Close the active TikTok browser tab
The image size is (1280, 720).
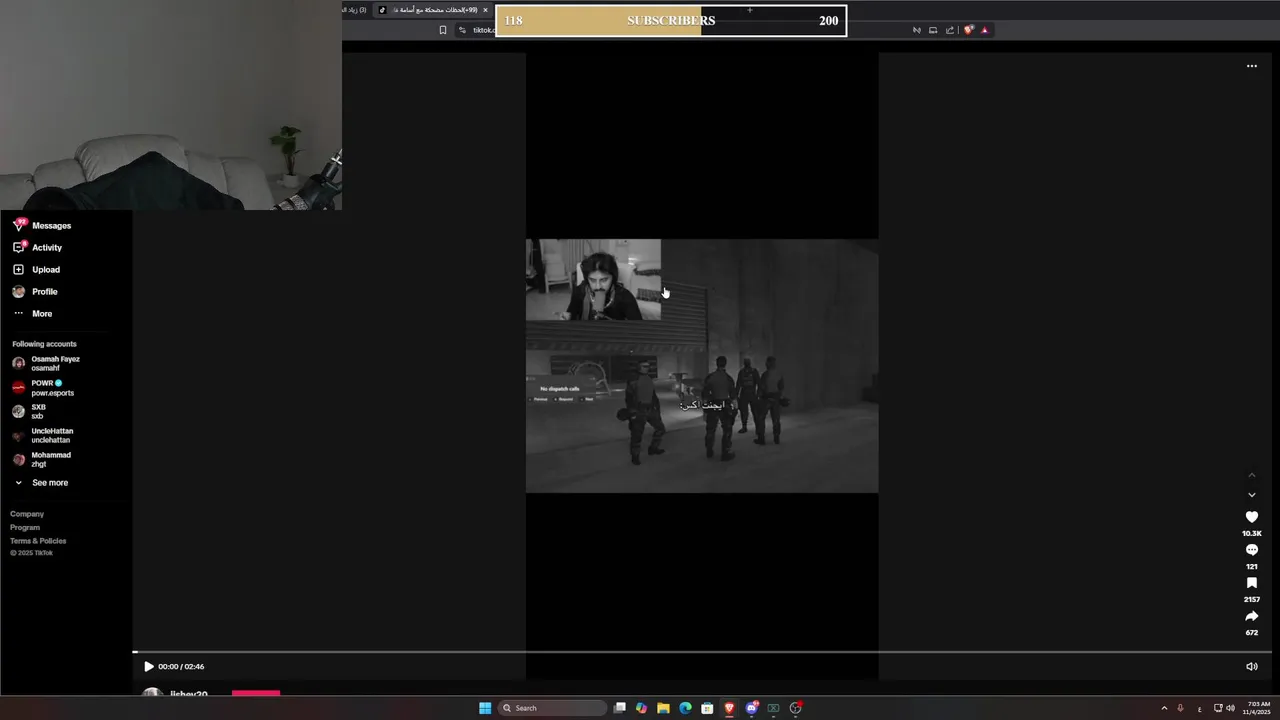point(485,10)
